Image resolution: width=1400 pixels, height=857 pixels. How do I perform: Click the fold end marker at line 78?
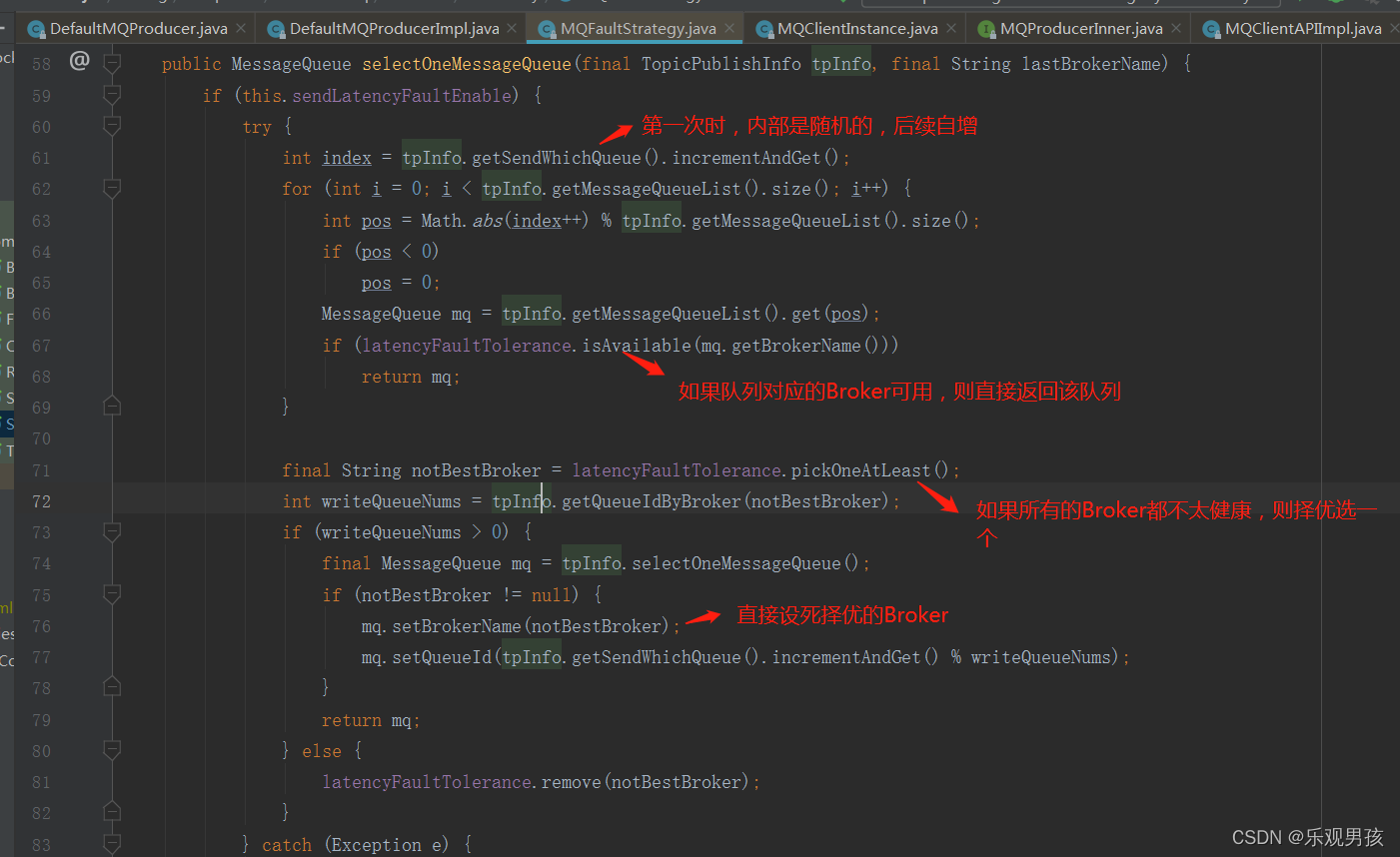(x=112, y=687)
